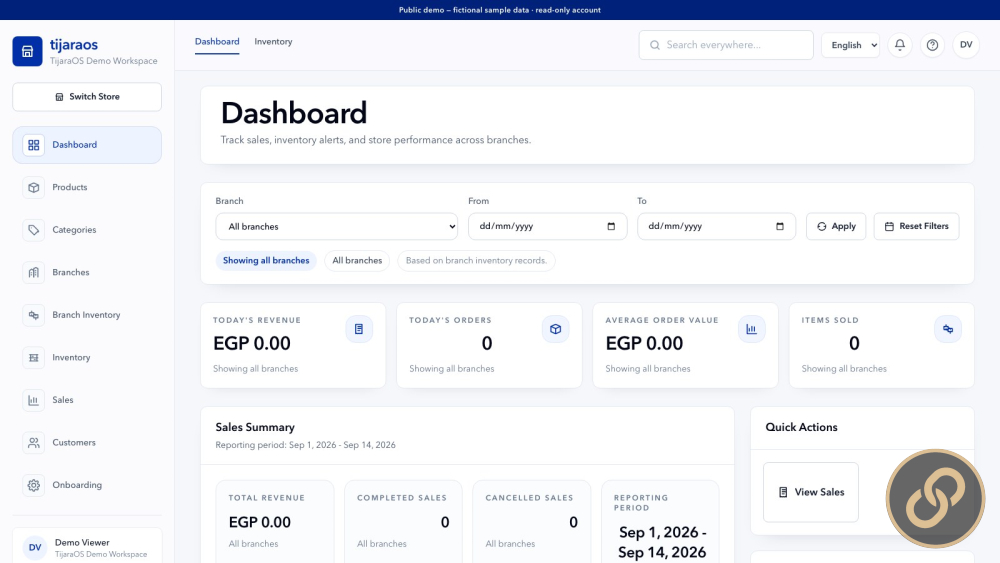This screenshot has width=1000, height=563.
Task: Click the floating link chain badge
Action: (x=935, y=499)
